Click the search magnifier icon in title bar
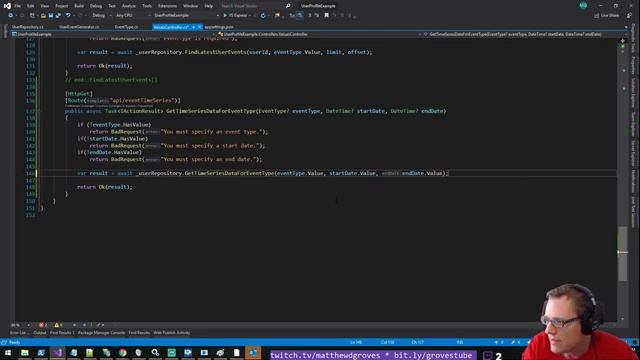The image size is (640, 360). coord(288,6)
